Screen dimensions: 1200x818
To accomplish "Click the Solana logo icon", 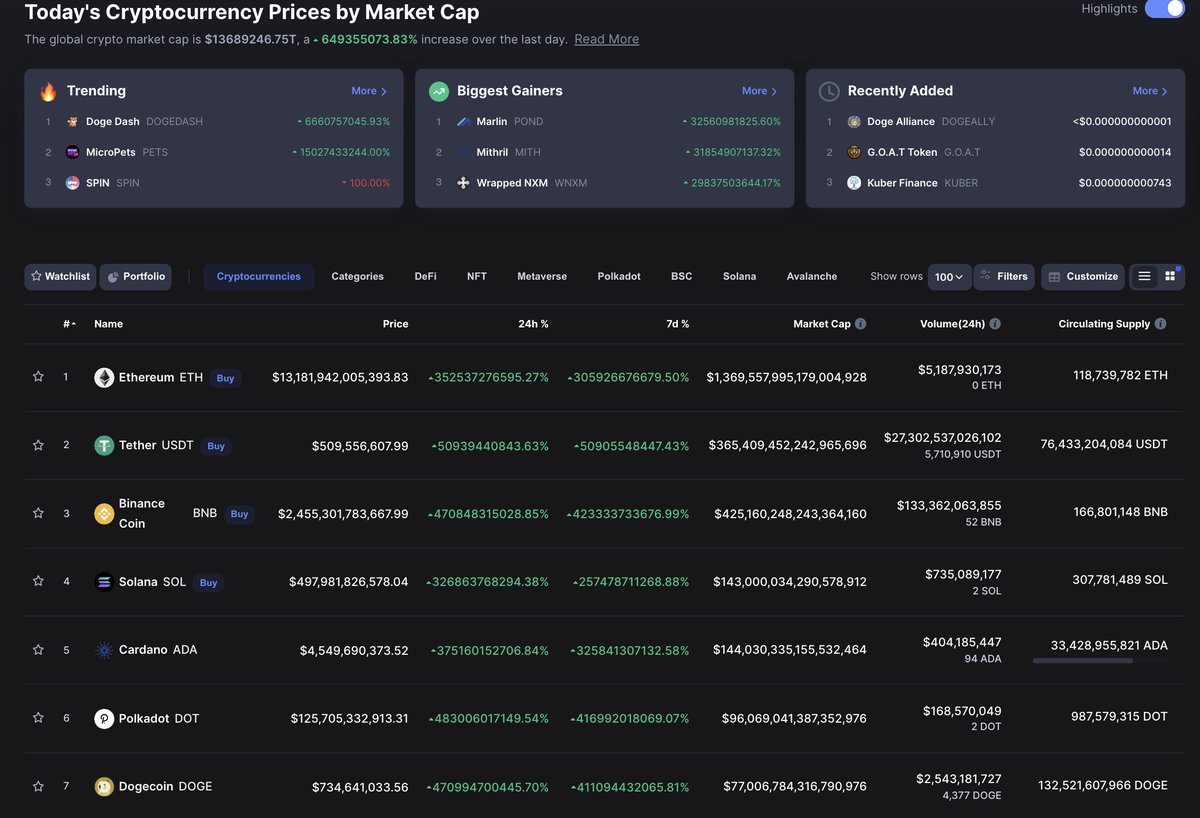I will tap(104, 582).
